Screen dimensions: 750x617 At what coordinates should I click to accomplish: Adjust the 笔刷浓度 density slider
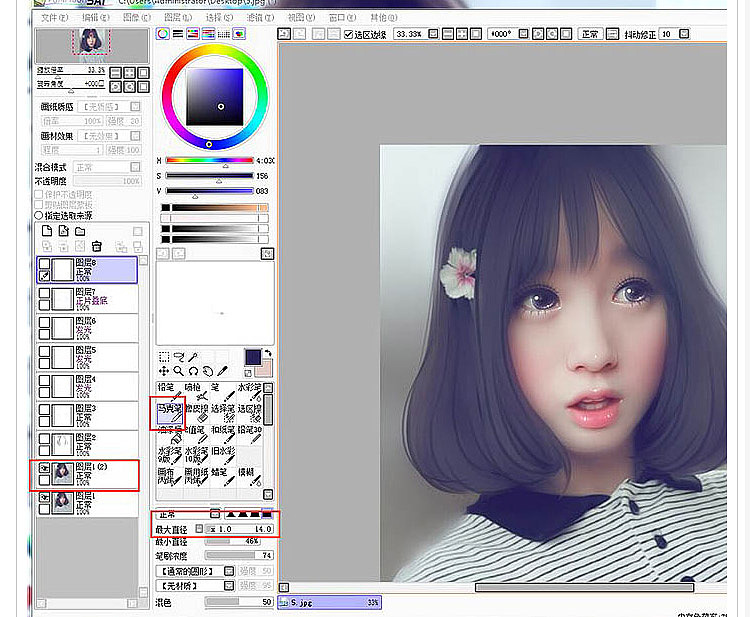(x=239, y=555)
